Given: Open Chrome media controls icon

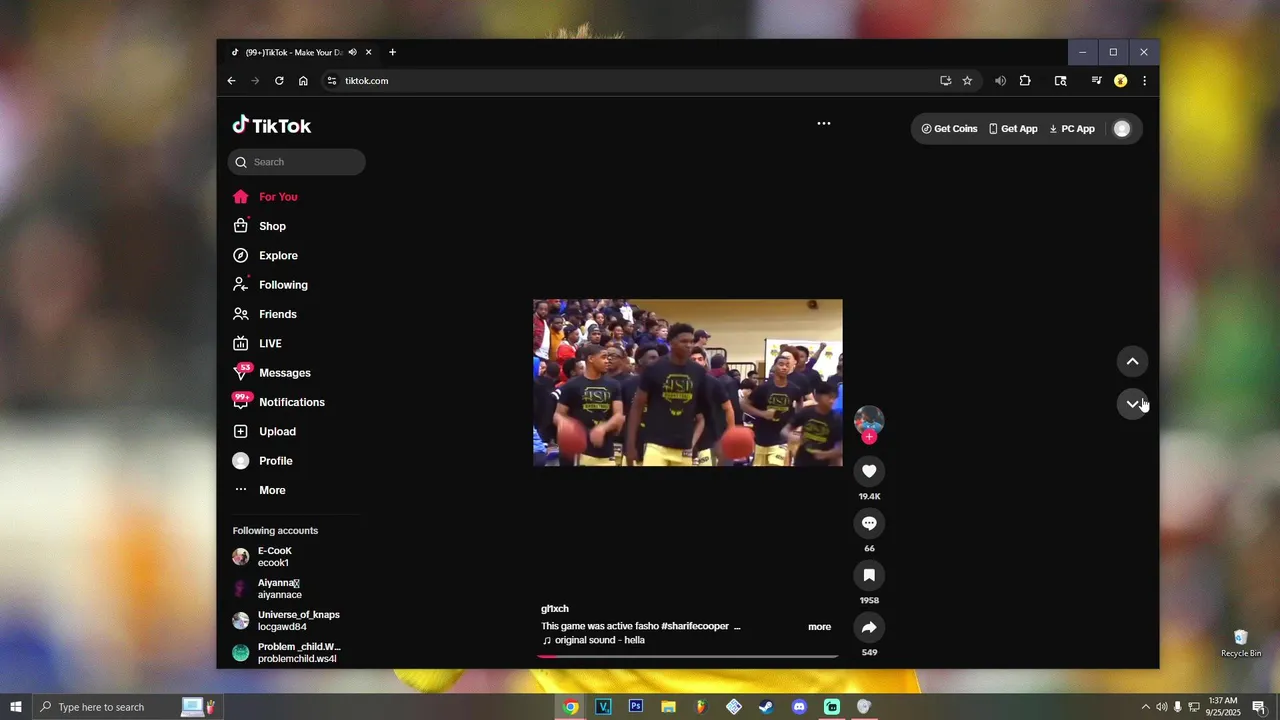Looking at the screenshot, I should pyautogui.click(x=1096, y=81).
